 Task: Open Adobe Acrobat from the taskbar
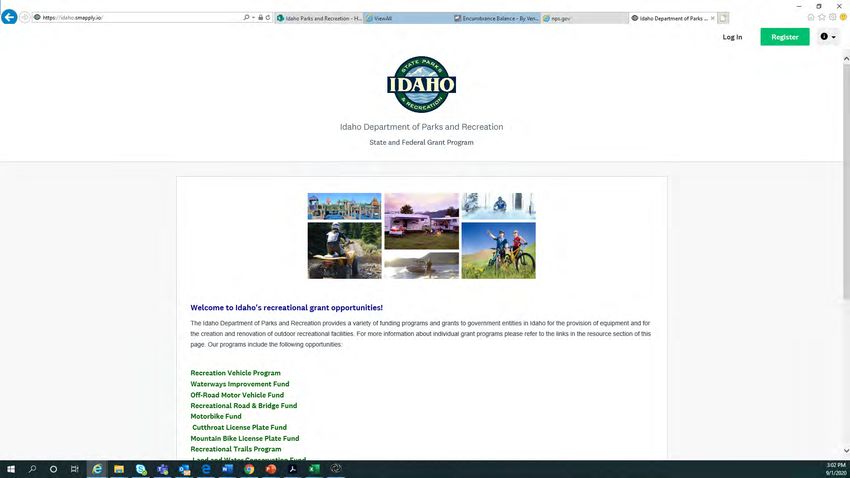coord(293,469)
